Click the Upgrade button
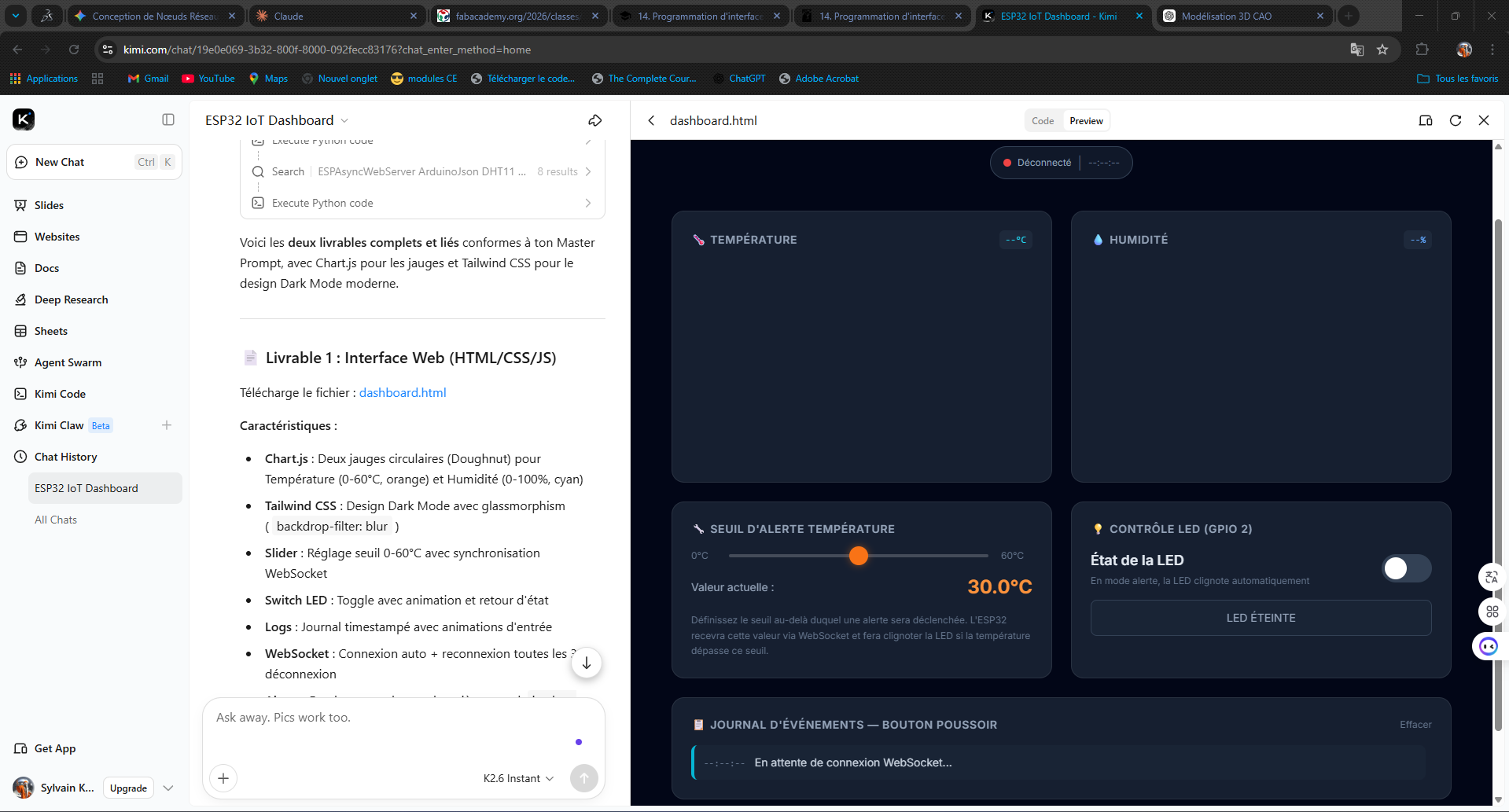1509x812 pixels. pyautogui.click(x=128, y=788)
